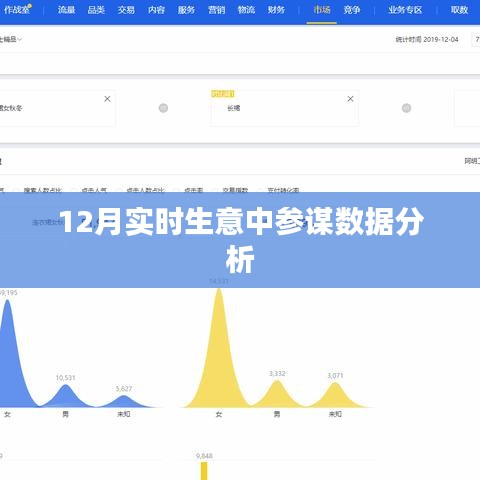Click the gray circle icon after the 长裙 card

coord(406,108)
